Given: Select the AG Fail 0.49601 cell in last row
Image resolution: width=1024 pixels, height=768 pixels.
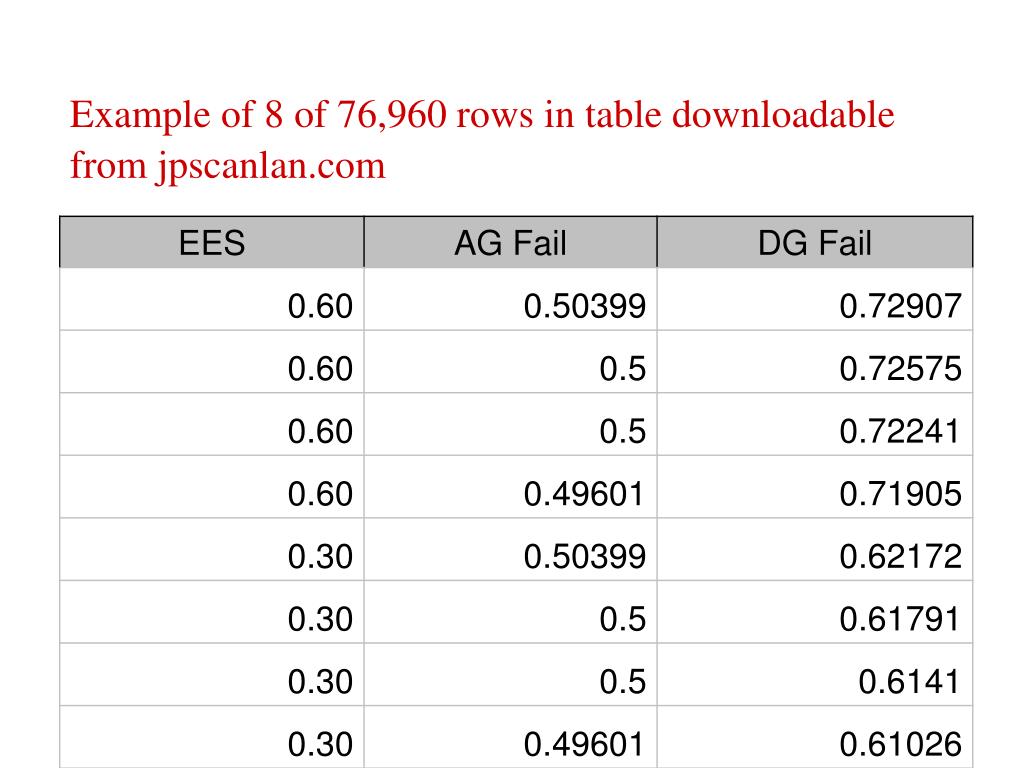Looking at the screenshot, I should [510, 737].
